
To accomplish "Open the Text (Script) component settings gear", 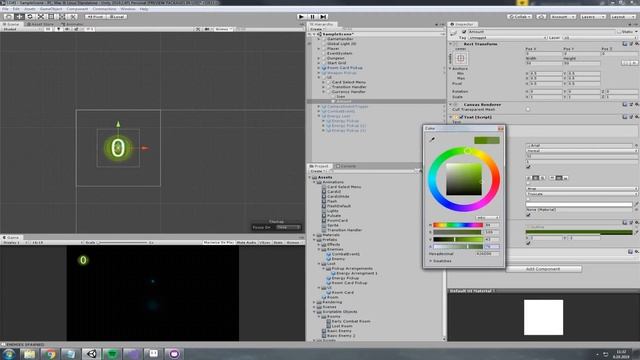I will click(636, 117).
